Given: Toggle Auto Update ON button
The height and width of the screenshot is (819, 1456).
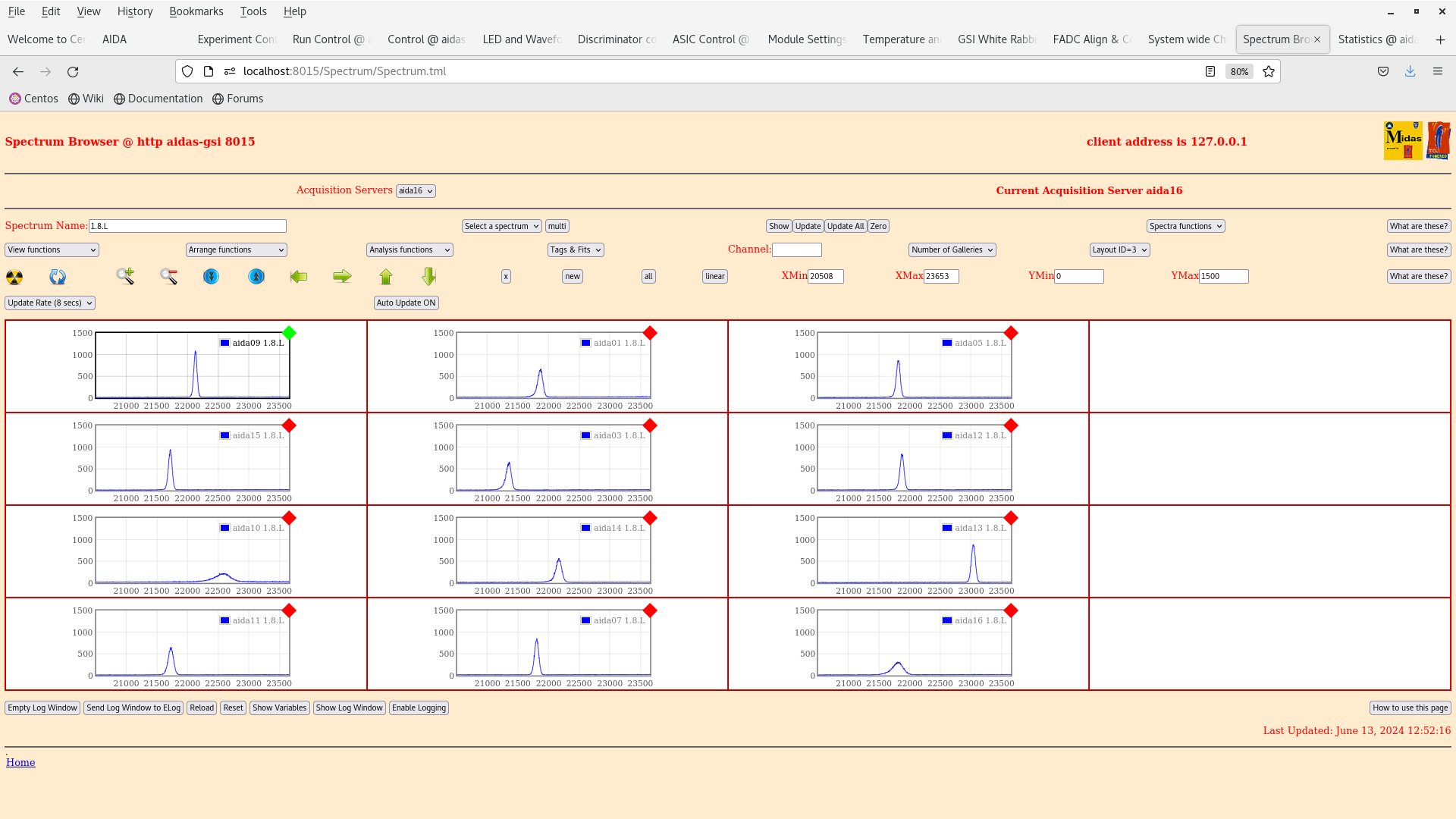Looking at the screenshot, I should (x=406, y=302).
